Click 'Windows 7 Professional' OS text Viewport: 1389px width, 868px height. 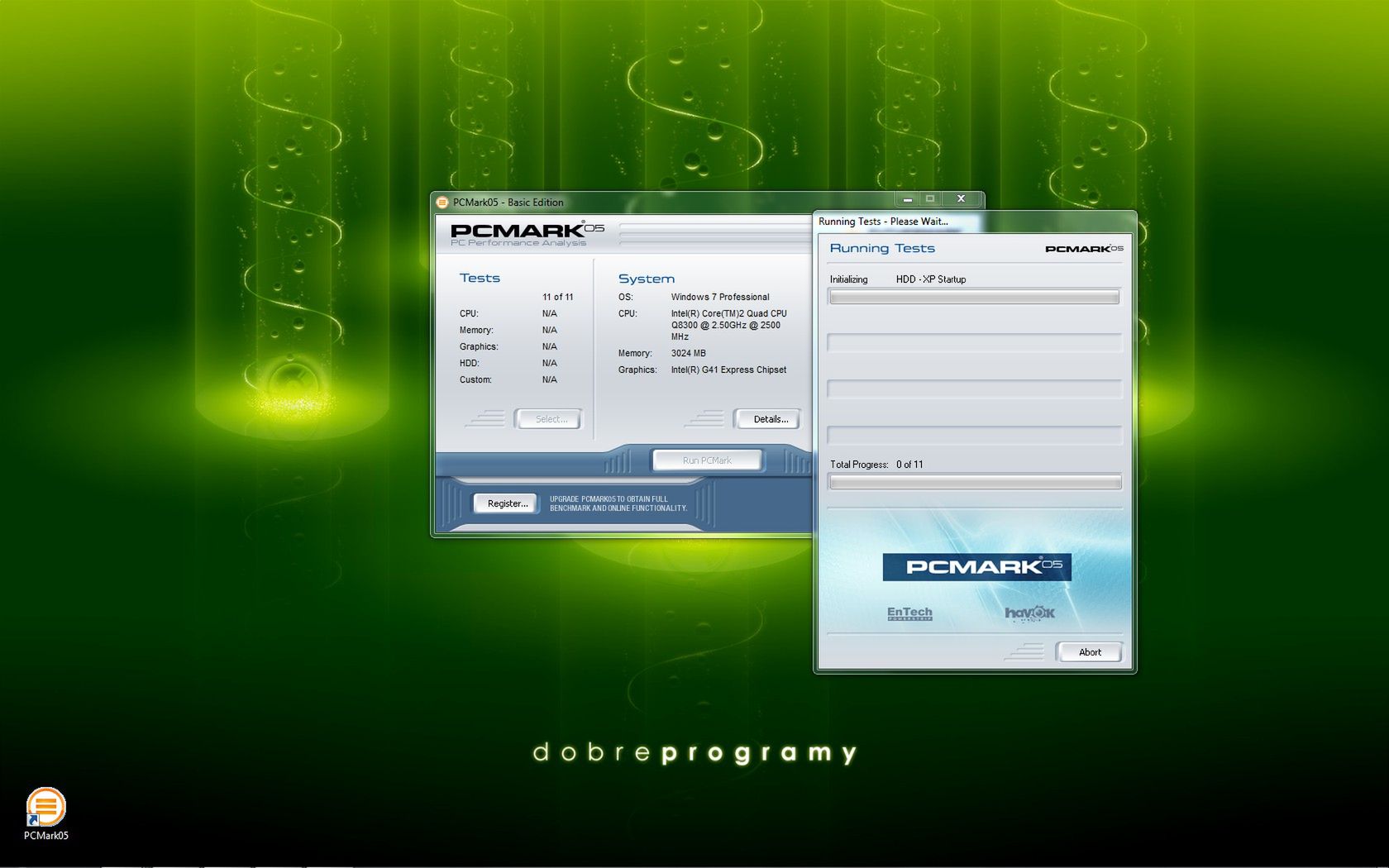(720, 297)
